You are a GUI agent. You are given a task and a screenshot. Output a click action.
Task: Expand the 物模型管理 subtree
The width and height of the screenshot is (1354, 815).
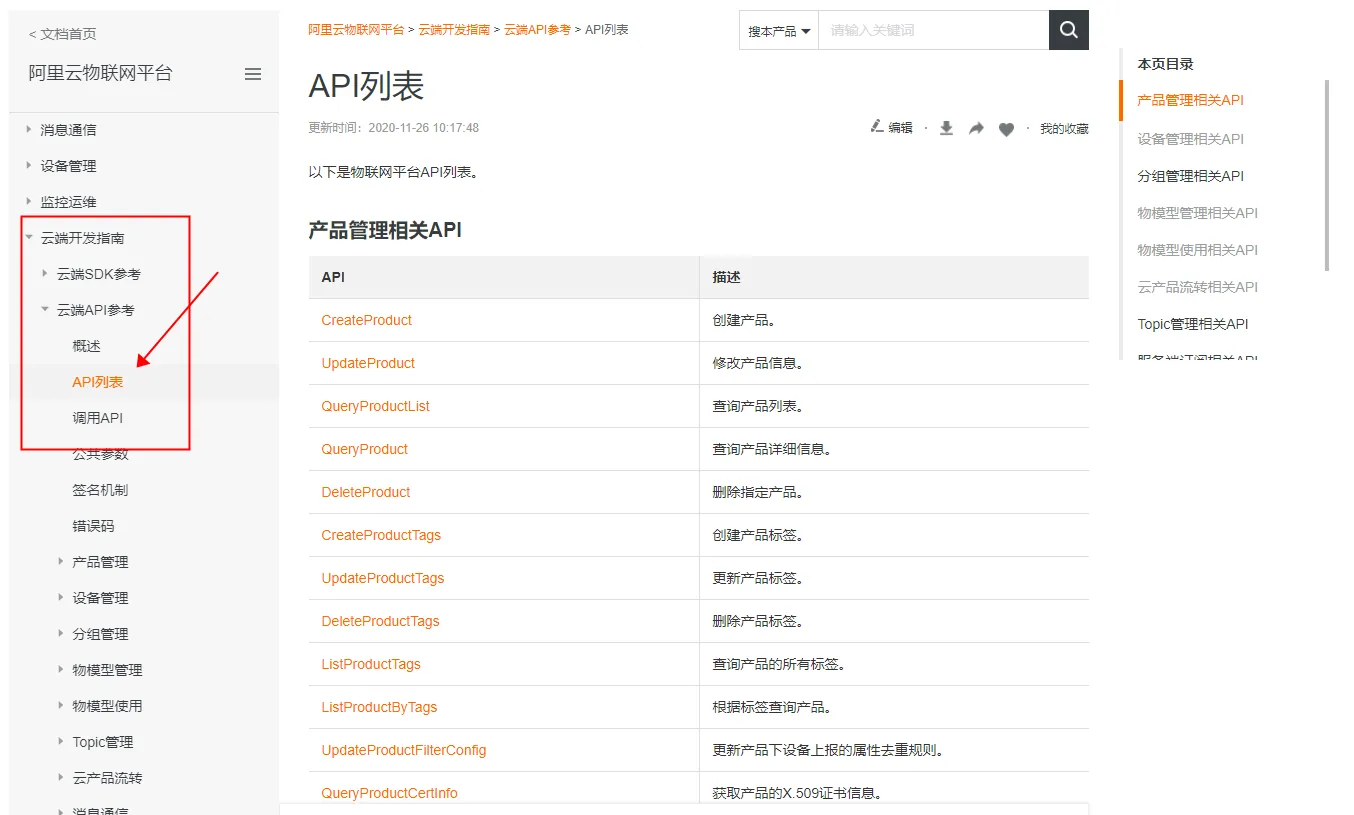61,669
